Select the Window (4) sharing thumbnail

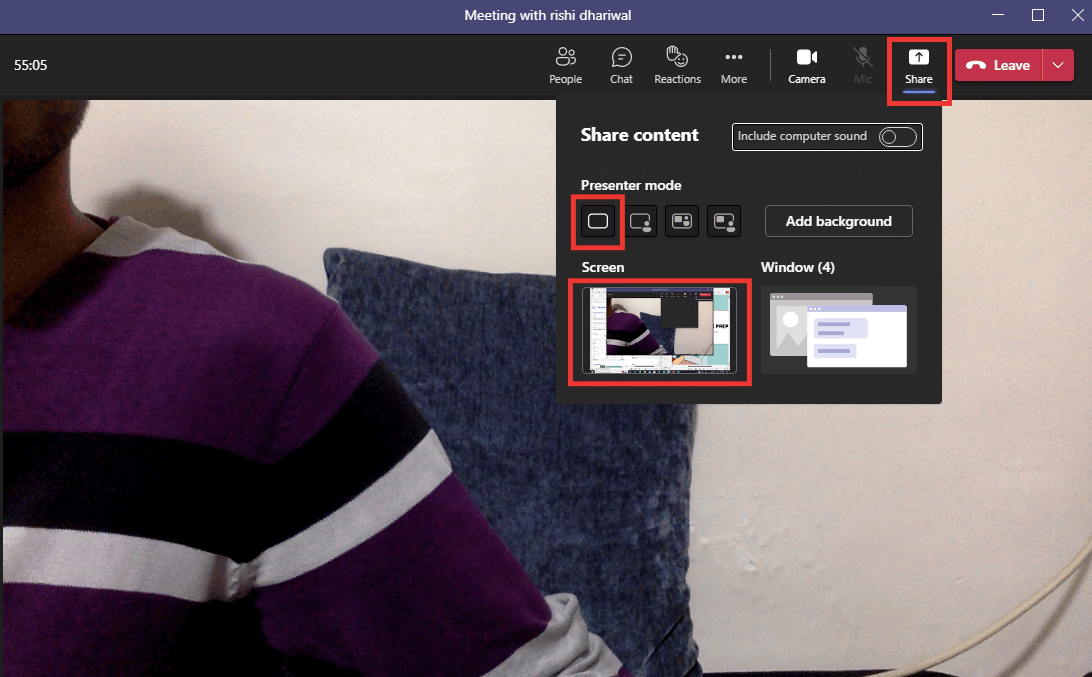click(838, 331)
